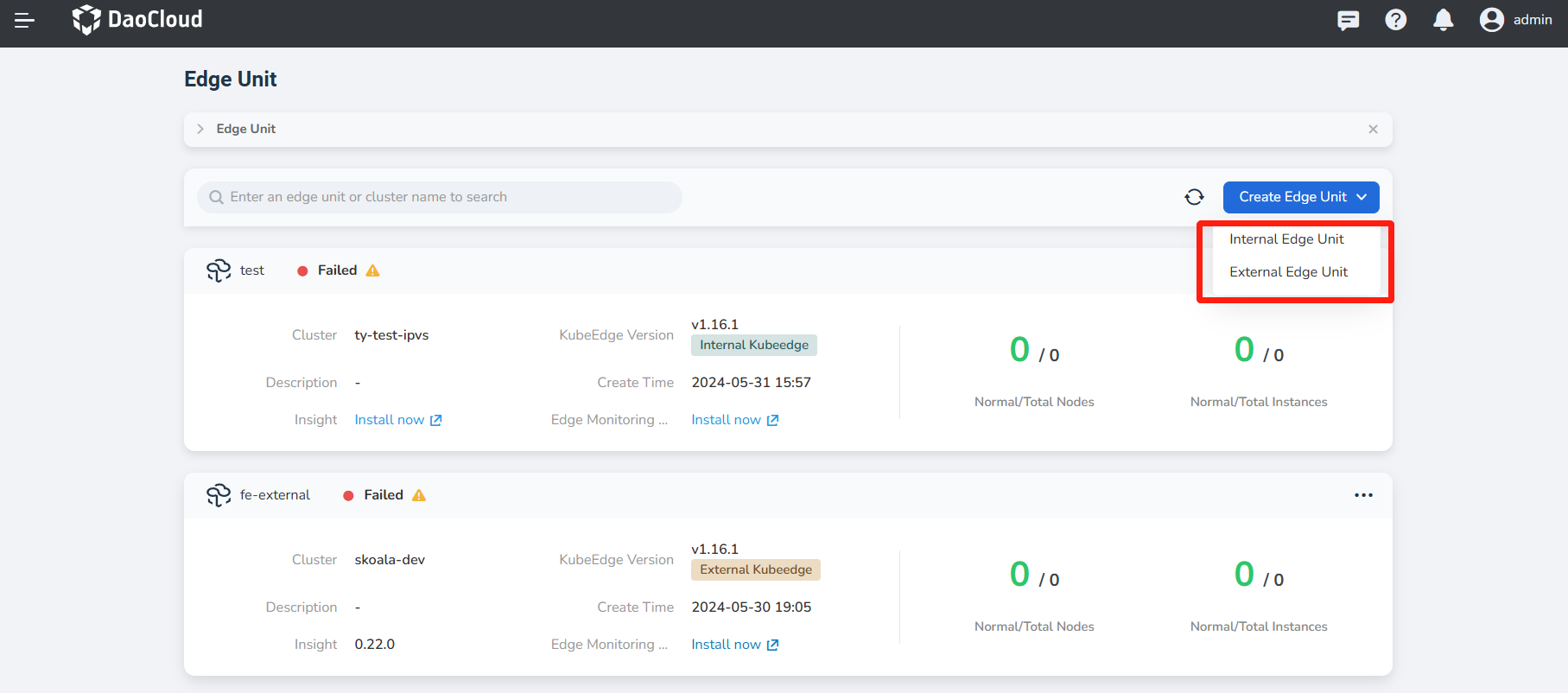Click the admin user avatar
Viewport: 1568px width, 693px height.
[x=1491, y=20]
